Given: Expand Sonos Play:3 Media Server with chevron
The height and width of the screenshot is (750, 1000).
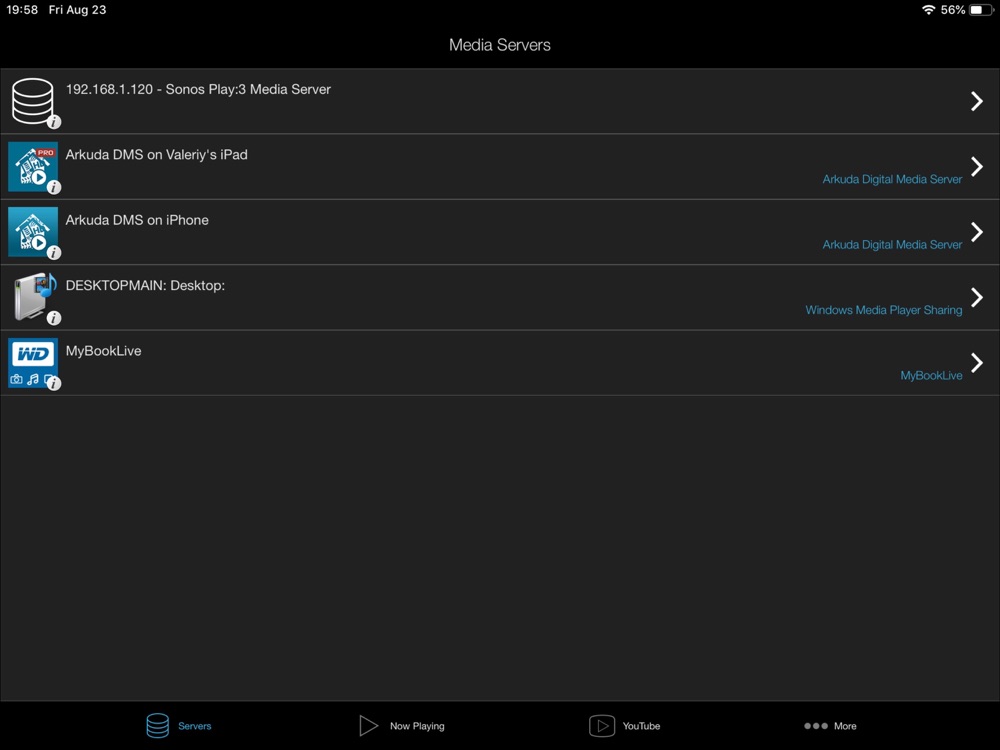Looking at the screenshot, I should coord(976,101).
